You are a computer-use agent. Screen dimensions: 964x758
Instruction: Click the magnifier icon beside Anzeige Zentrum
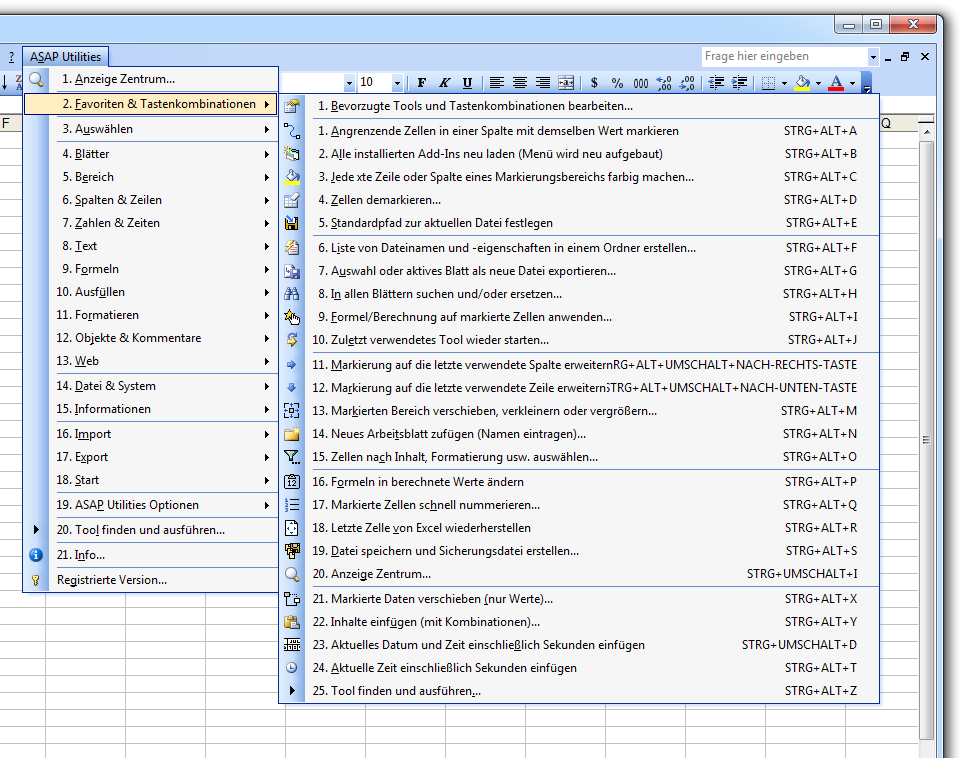[x=36, y=79]
